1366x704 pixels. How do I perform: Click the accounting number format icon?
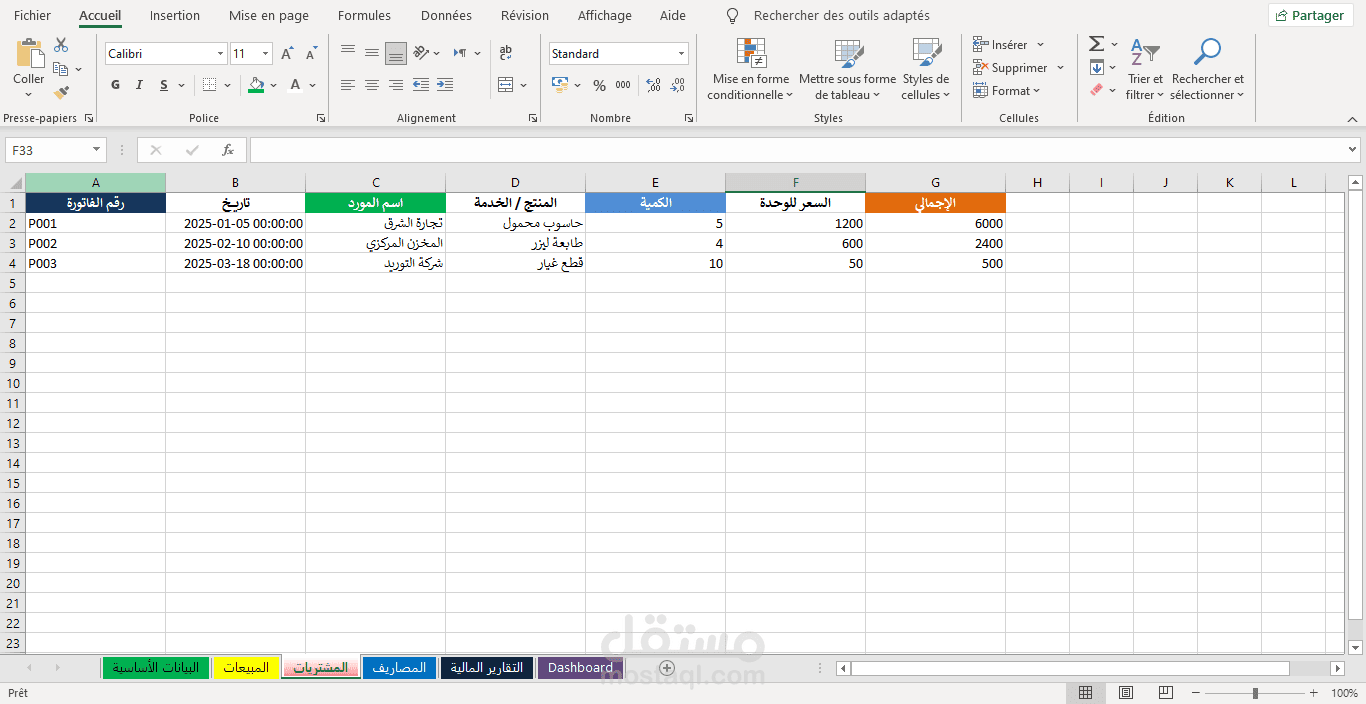click(560, 85)
